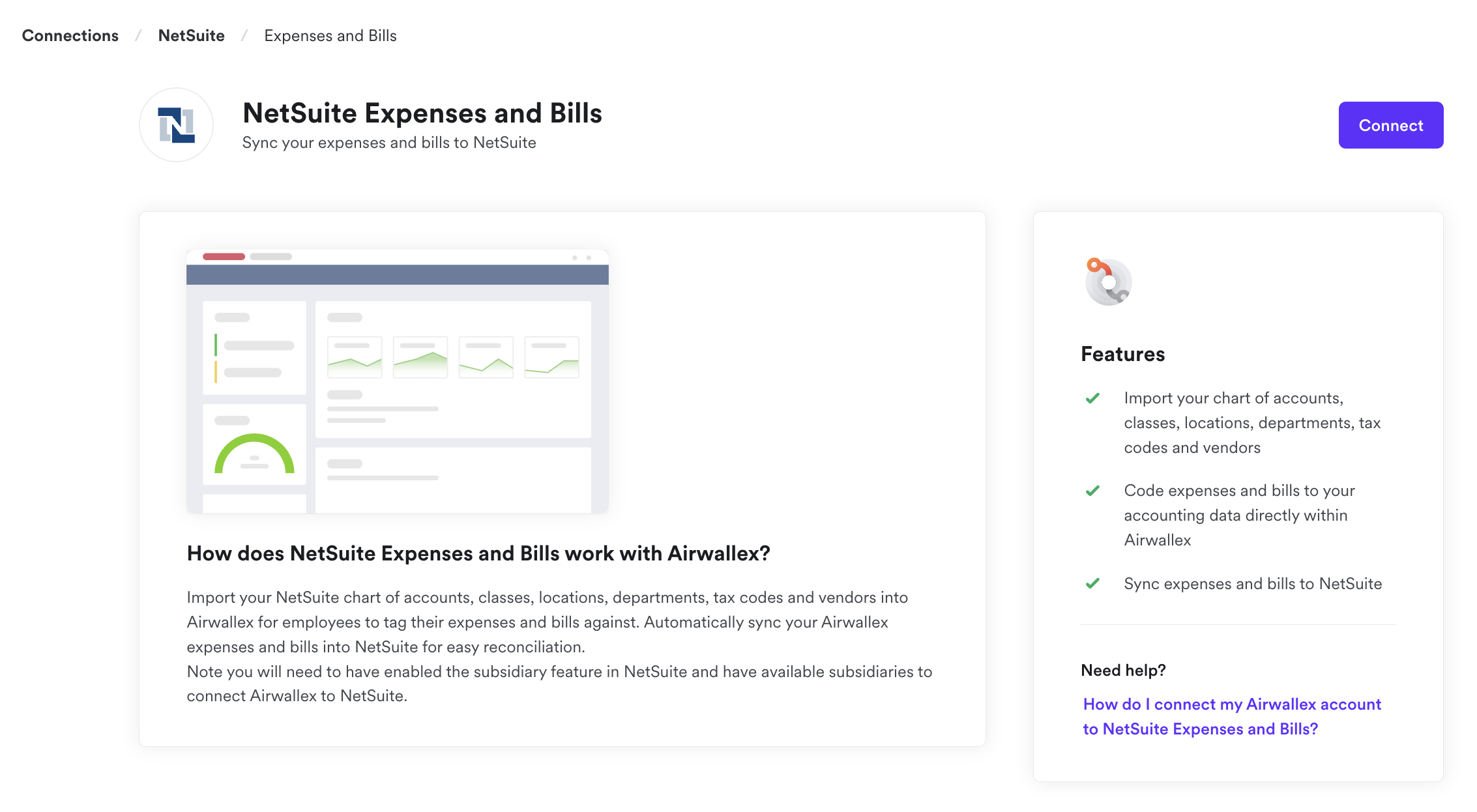Click the checkmark beside Sync expenses feature
1477x812 pixels.
[x=1093, y=583]
